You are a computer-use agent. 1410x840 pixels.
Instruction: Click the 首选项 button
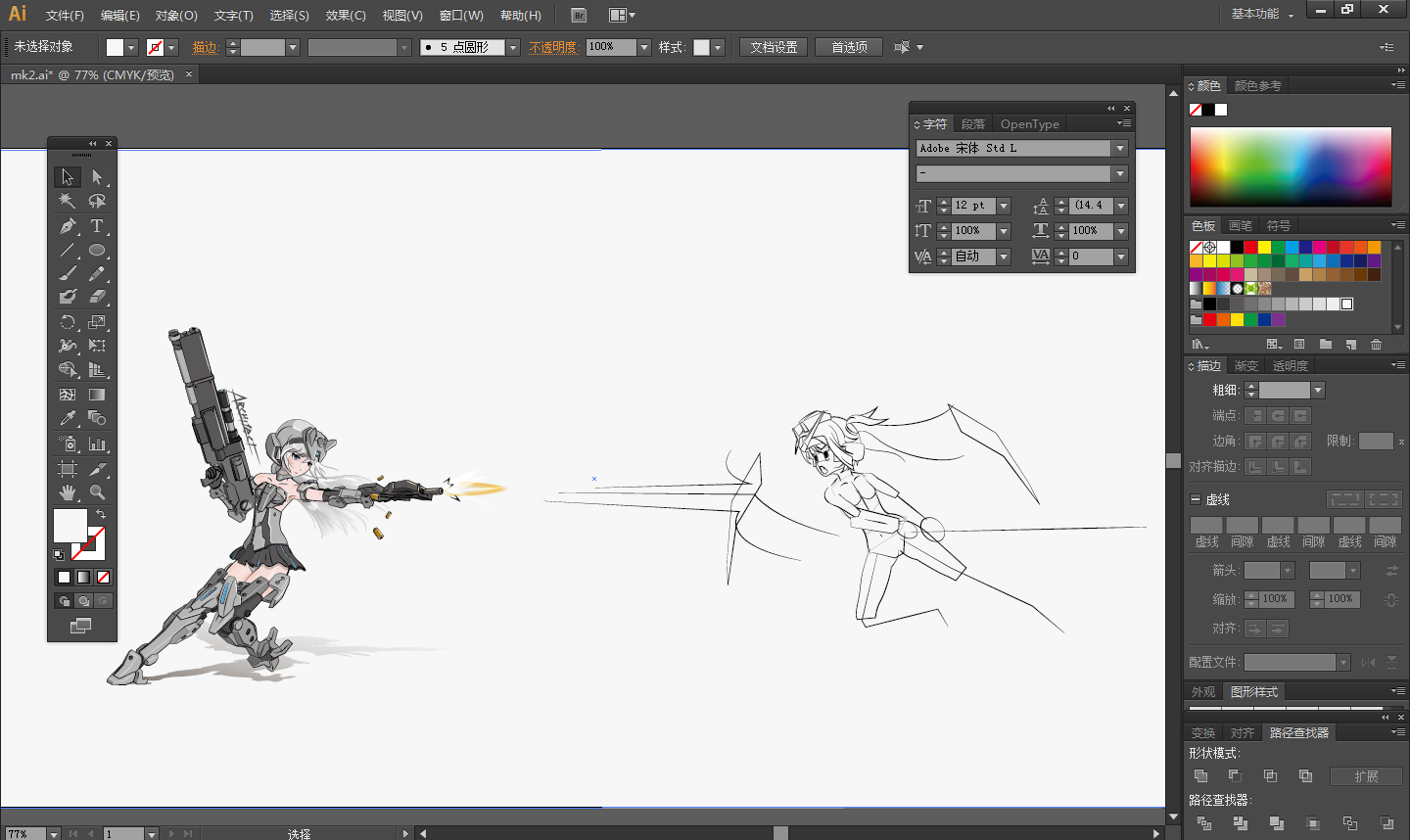click(849, 47)
